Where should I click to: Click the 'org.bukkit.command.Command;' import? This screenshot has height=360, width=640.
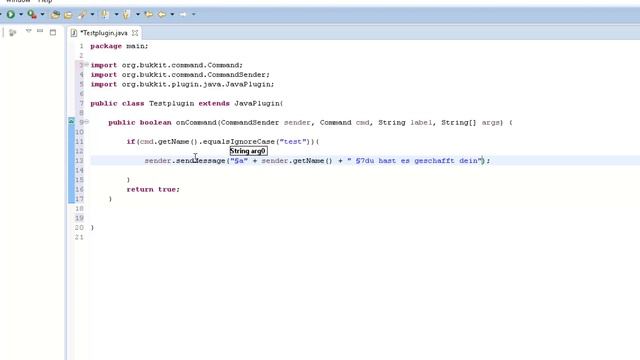click(182, 65)
